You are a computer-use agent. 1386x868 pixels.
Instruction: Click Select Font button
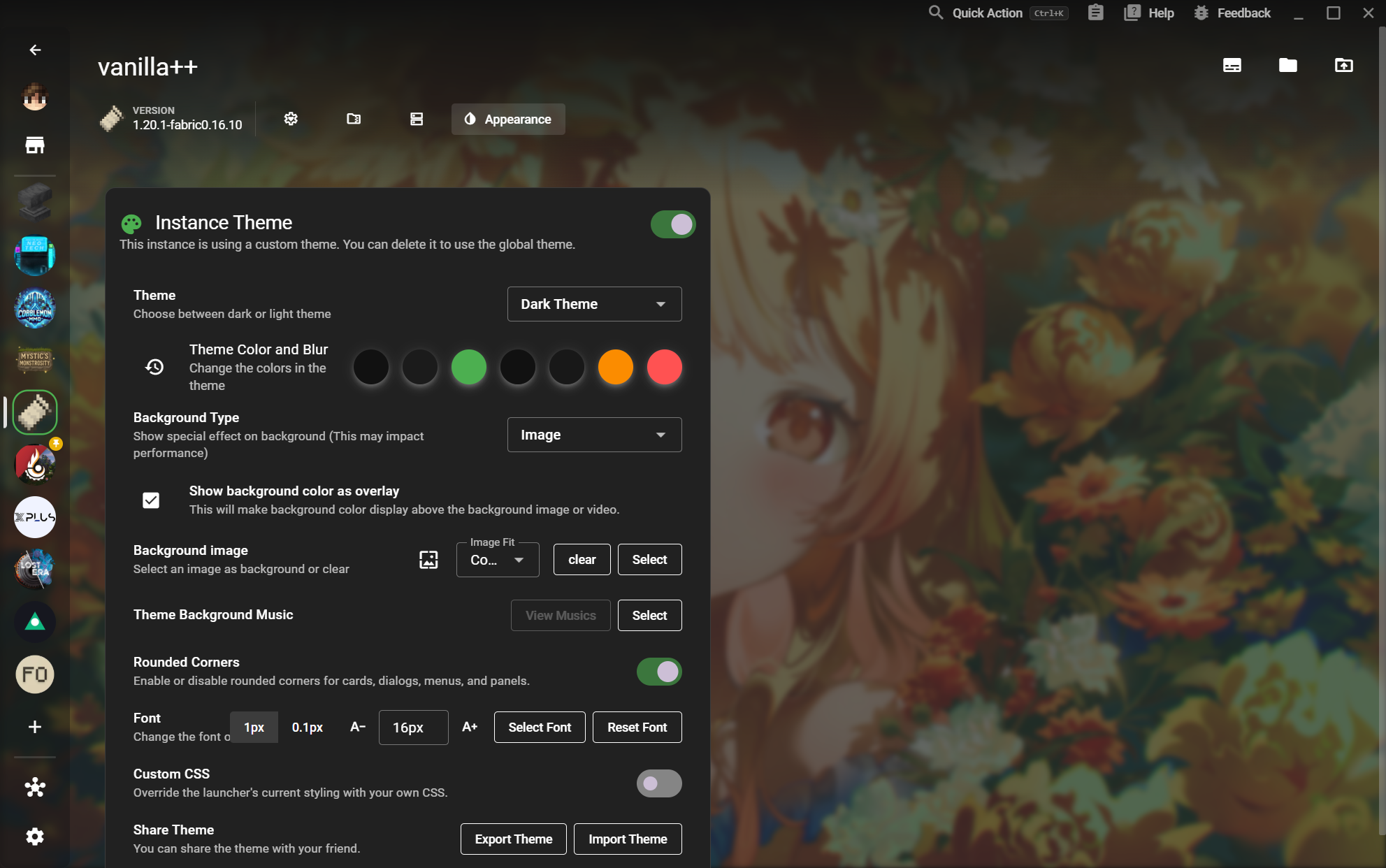tap(540, 728)
